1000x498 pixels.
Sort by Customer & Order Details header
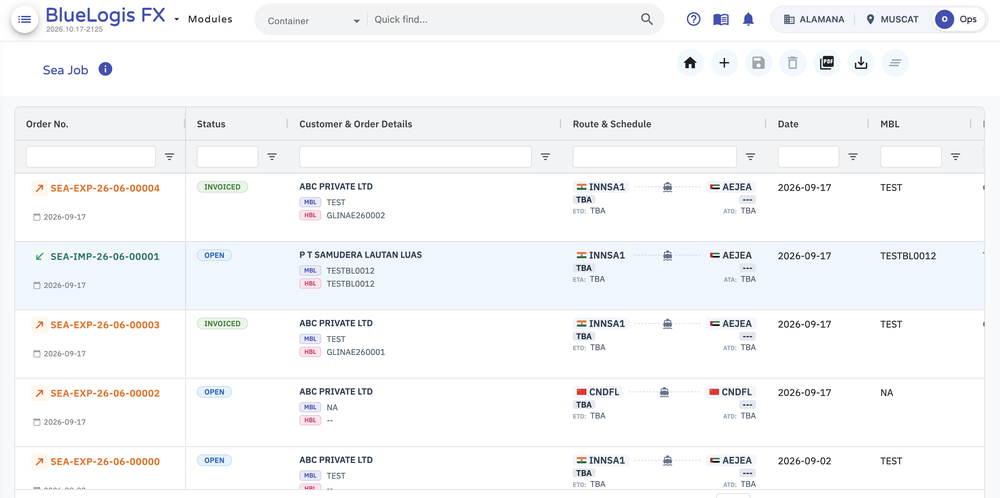pyautogui.click(x=356, y=124)
